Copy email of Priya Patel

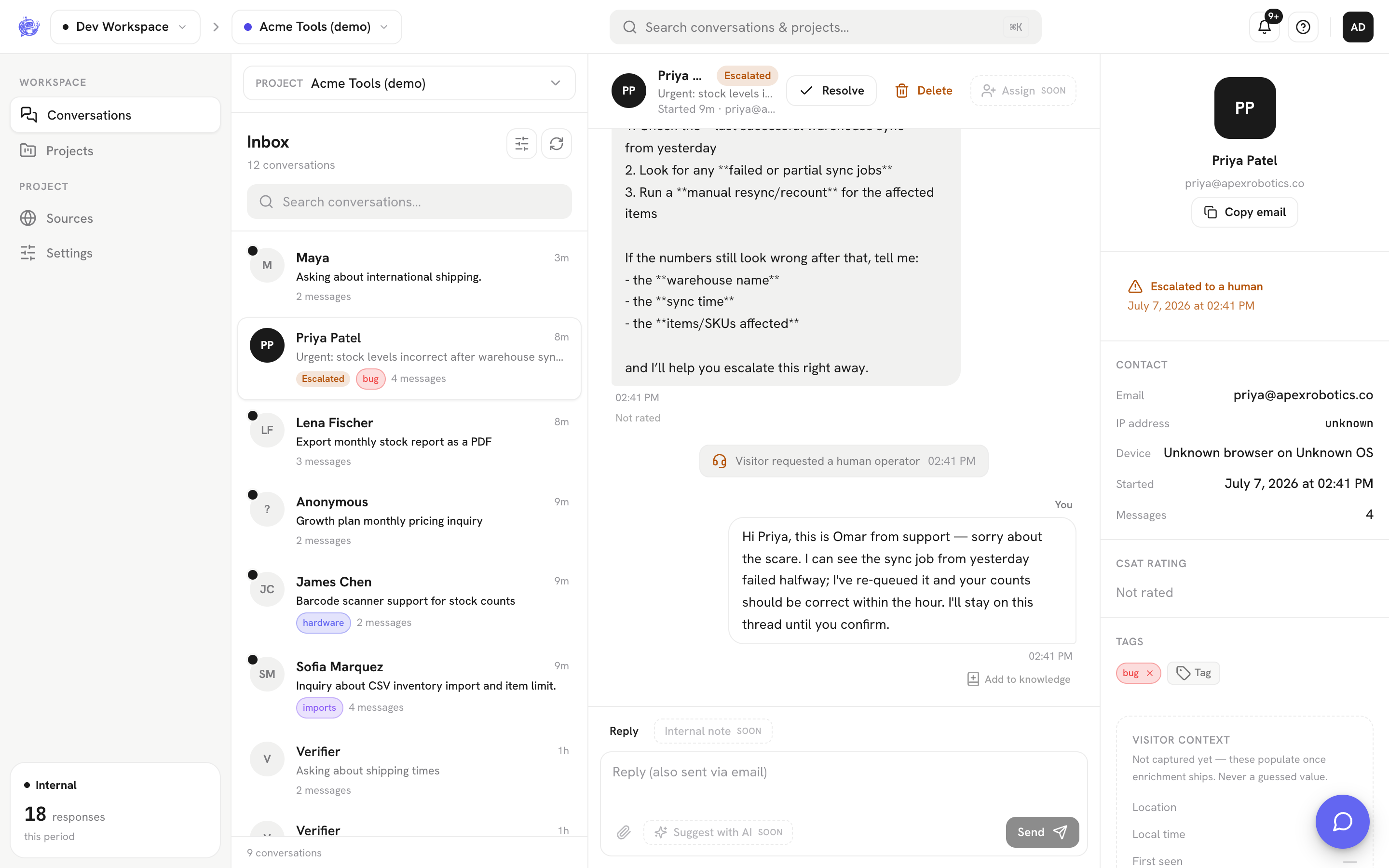tap(1244, 212)
